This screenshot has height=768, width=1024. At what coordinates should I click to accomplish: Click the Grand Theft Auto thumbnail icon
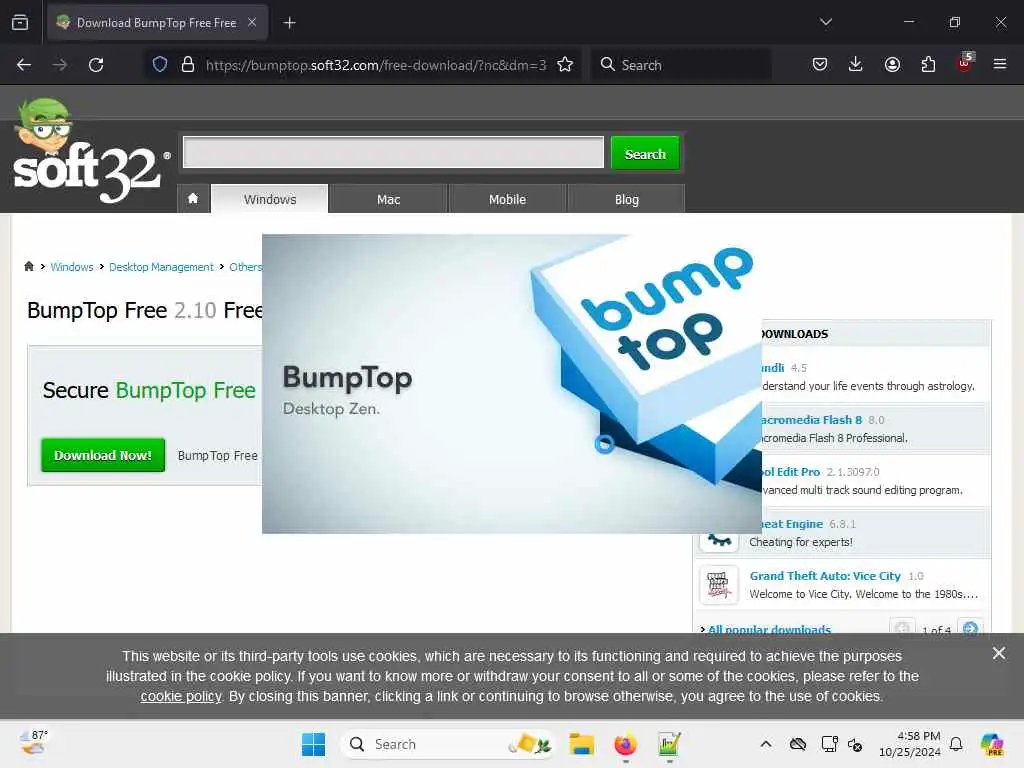718,584
